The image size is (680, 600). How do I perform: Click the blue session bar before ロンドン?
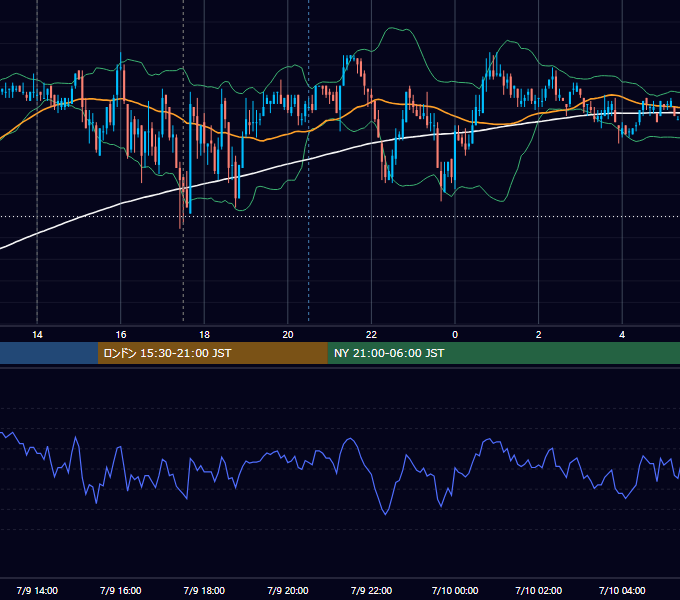[x=49, y=353]
